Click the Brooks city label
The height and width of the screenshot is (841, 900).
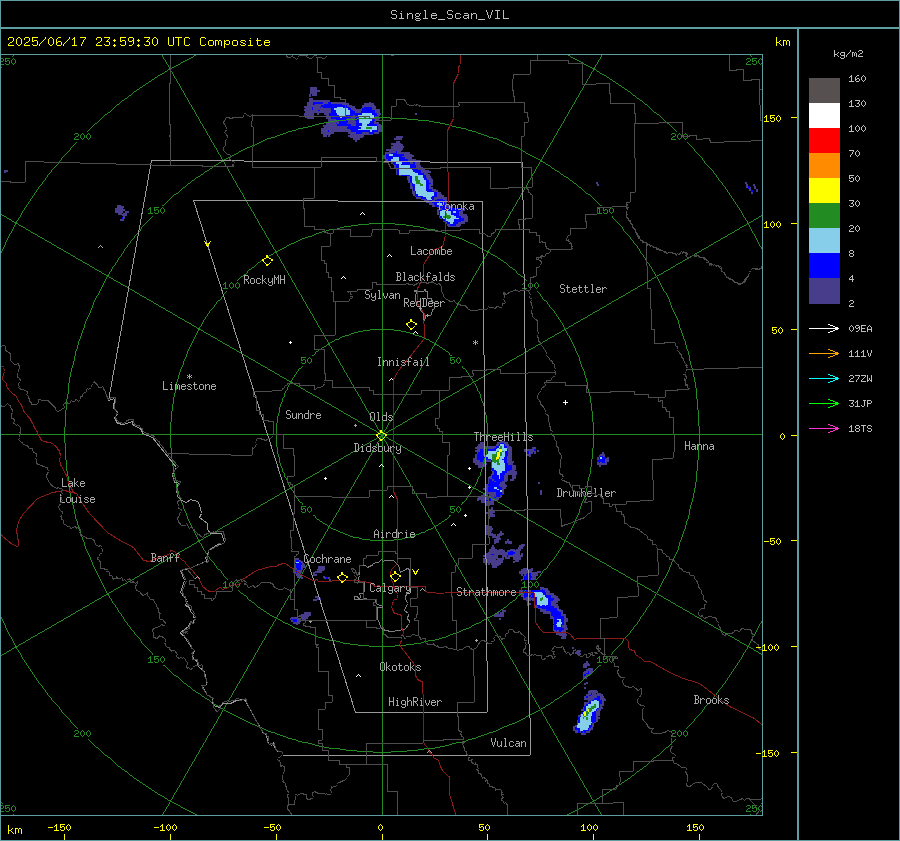(x=711, y=700)
